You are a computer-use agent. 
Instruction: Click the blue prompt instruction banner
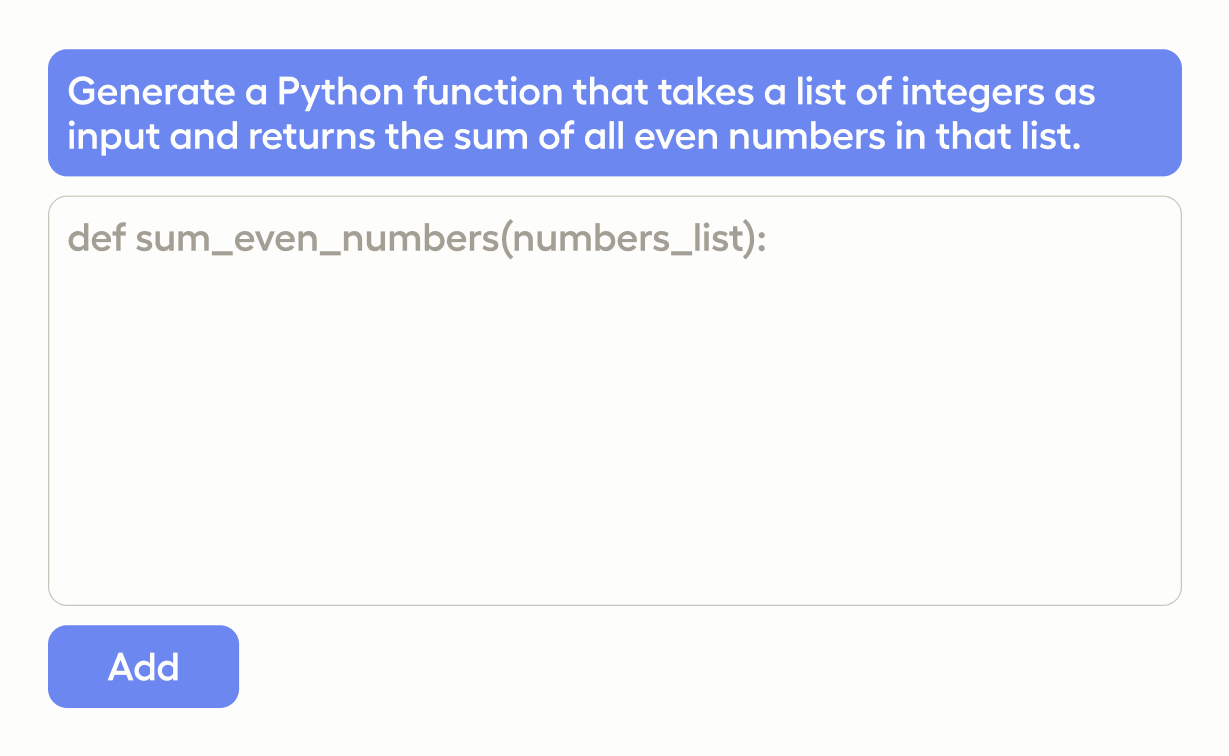(x=614, y=113)
